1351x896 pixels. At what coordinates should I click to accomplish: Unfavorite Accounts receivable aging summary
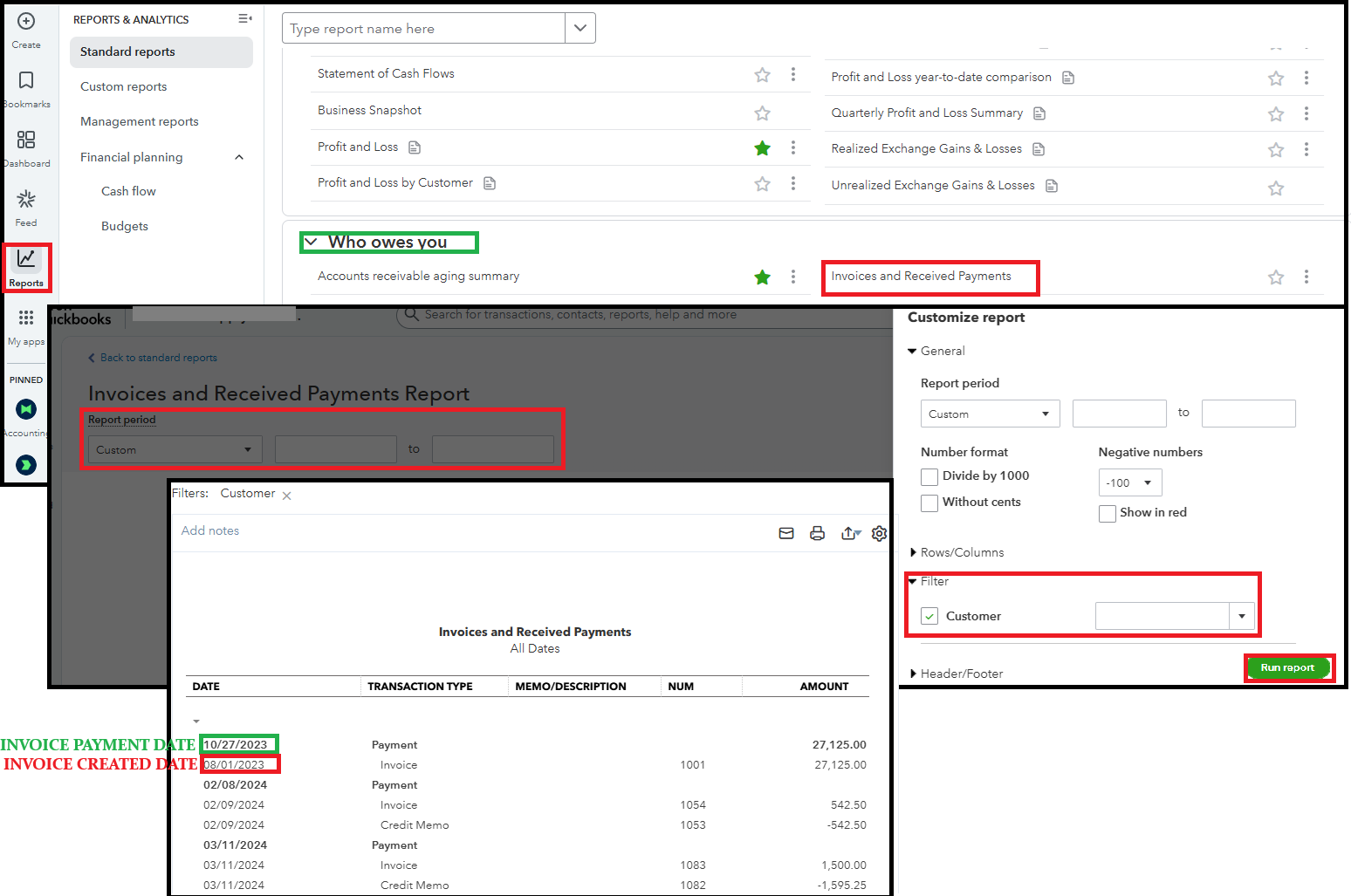pos(762,277)
